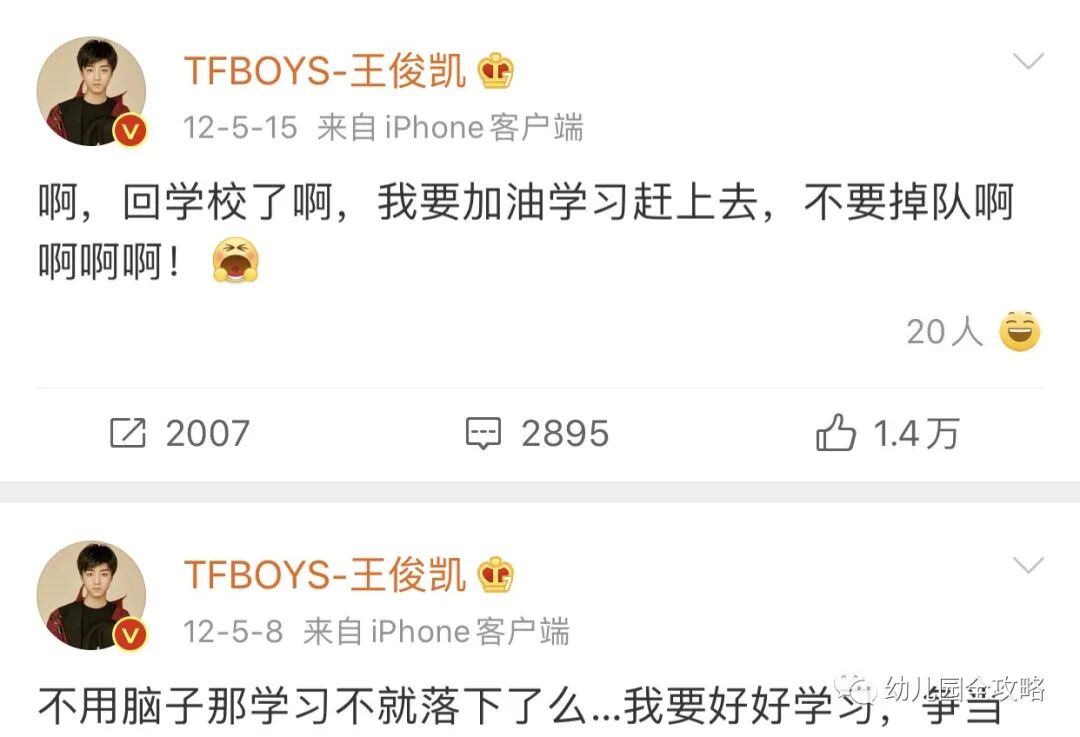1080x737 pixels.
Task: Tap the repost icon showing 2007
Action: click(128, 433)
